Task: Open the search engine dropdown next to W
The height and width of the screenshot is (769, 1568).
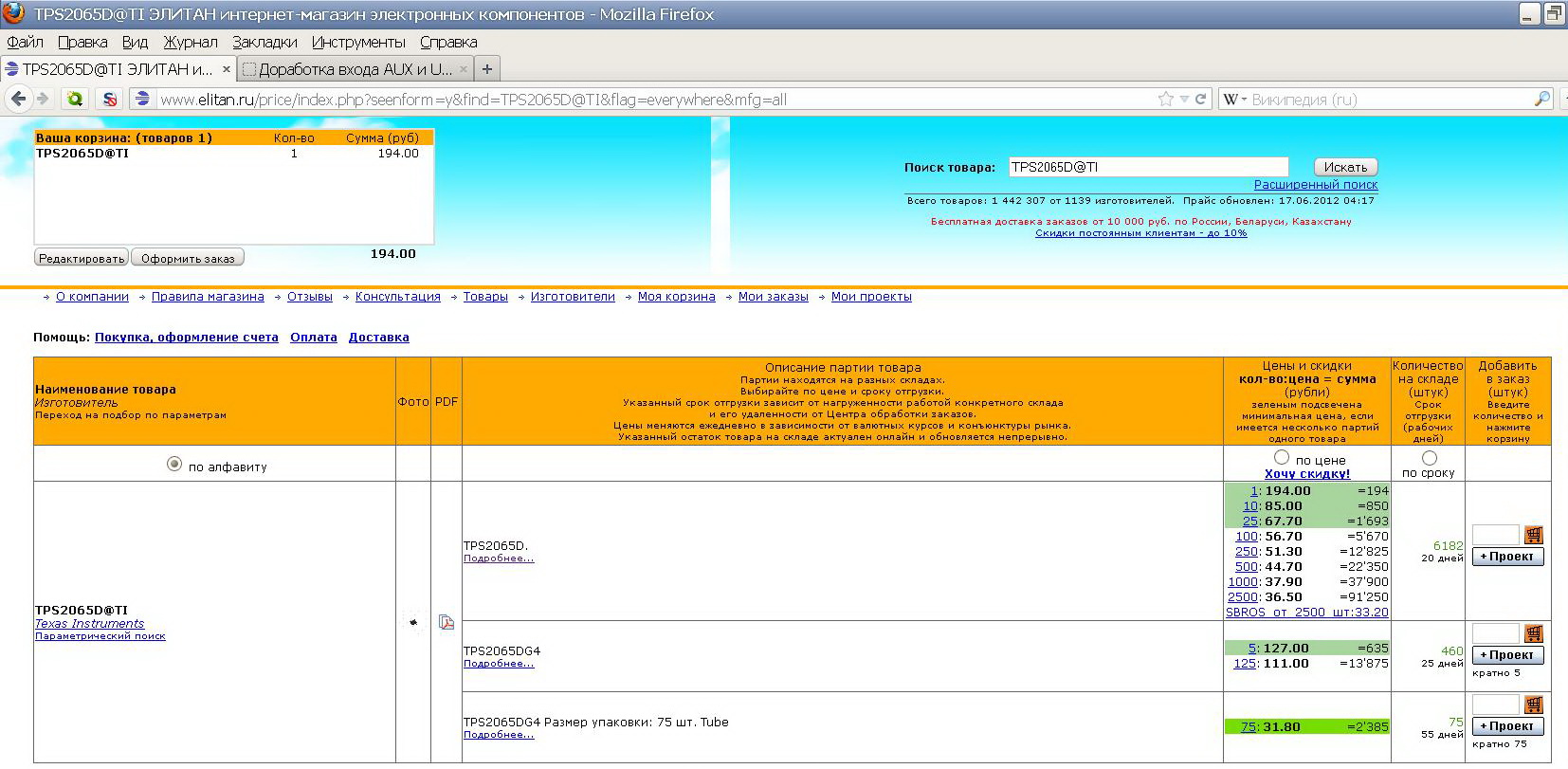Action: point(1243,100)
